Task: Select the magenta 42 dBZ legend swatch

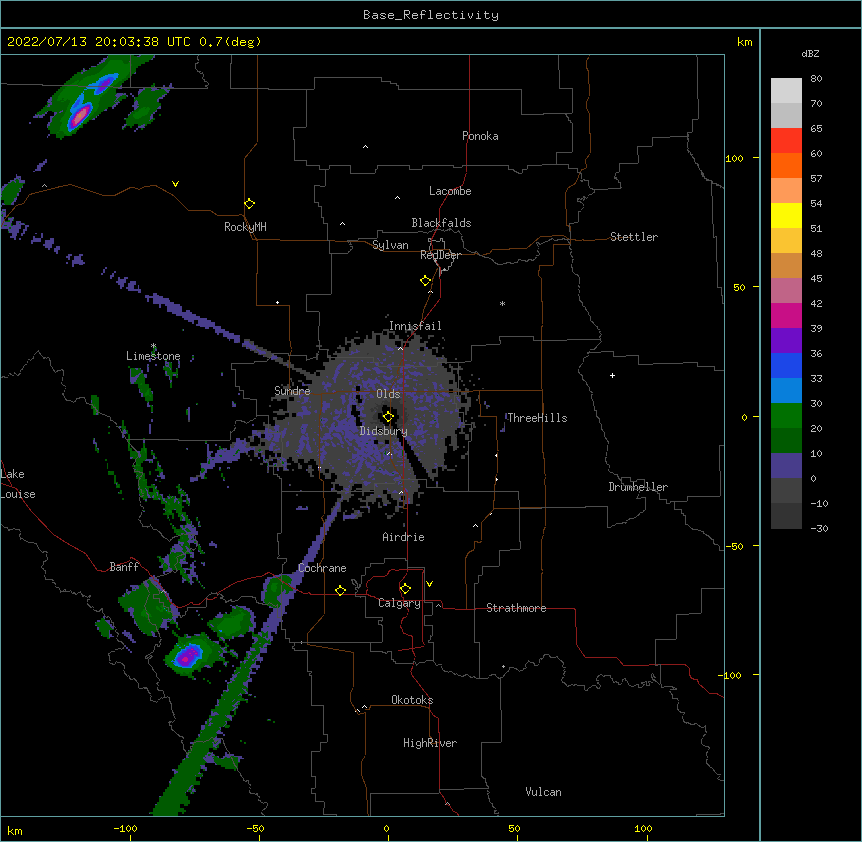Action: 786,315
